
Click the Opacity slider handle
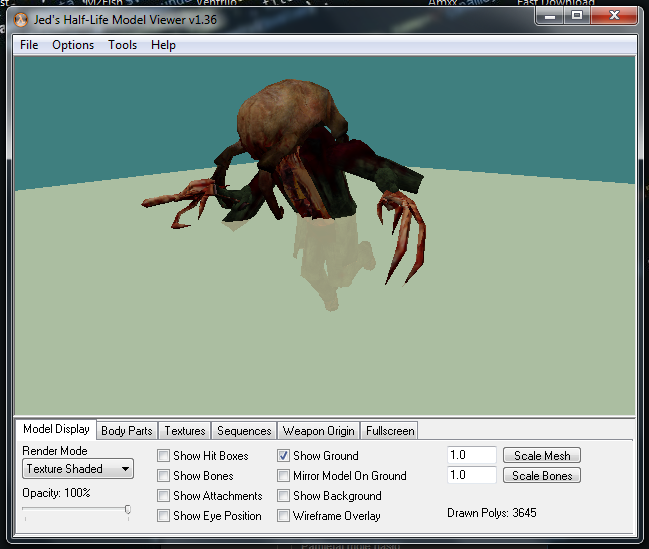pyautogui.click(x=128, y=509)
